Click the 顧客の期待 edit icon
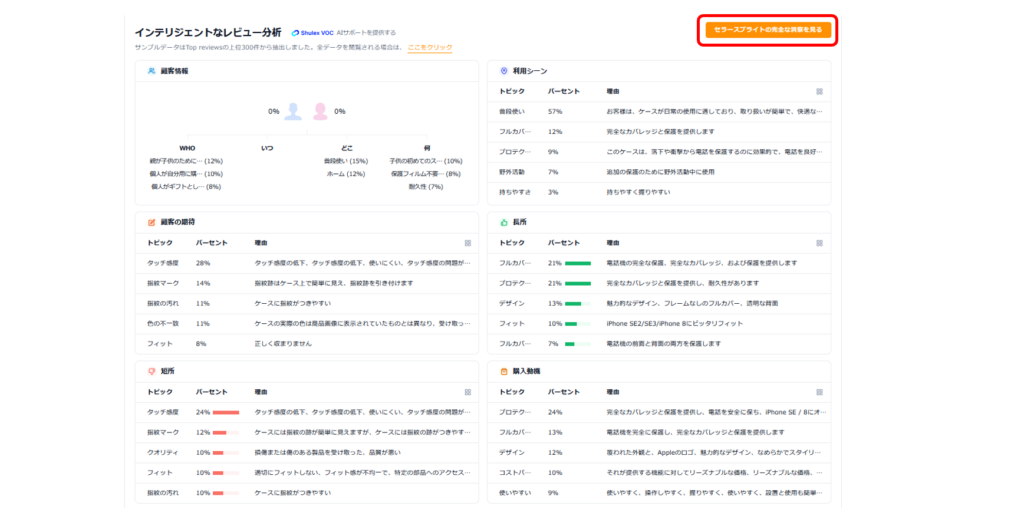 [x=151, y=222]
